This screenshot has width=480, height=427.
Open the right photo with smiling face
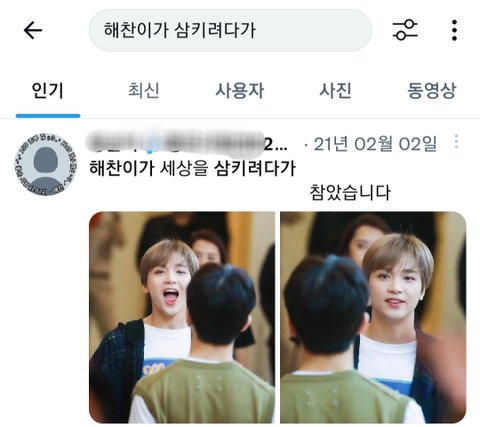(373, 317)
